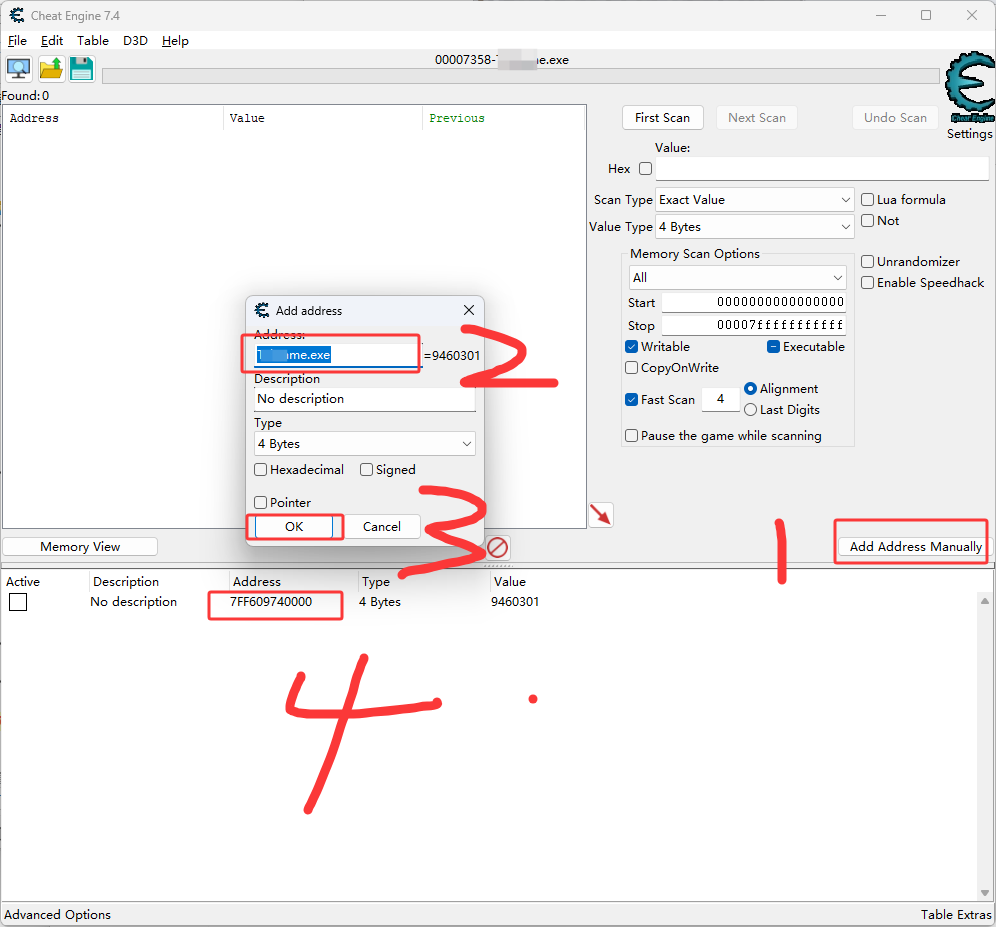Click address table scrollbar down arrow
Viewport: 996px width, 927px height.
985,893
